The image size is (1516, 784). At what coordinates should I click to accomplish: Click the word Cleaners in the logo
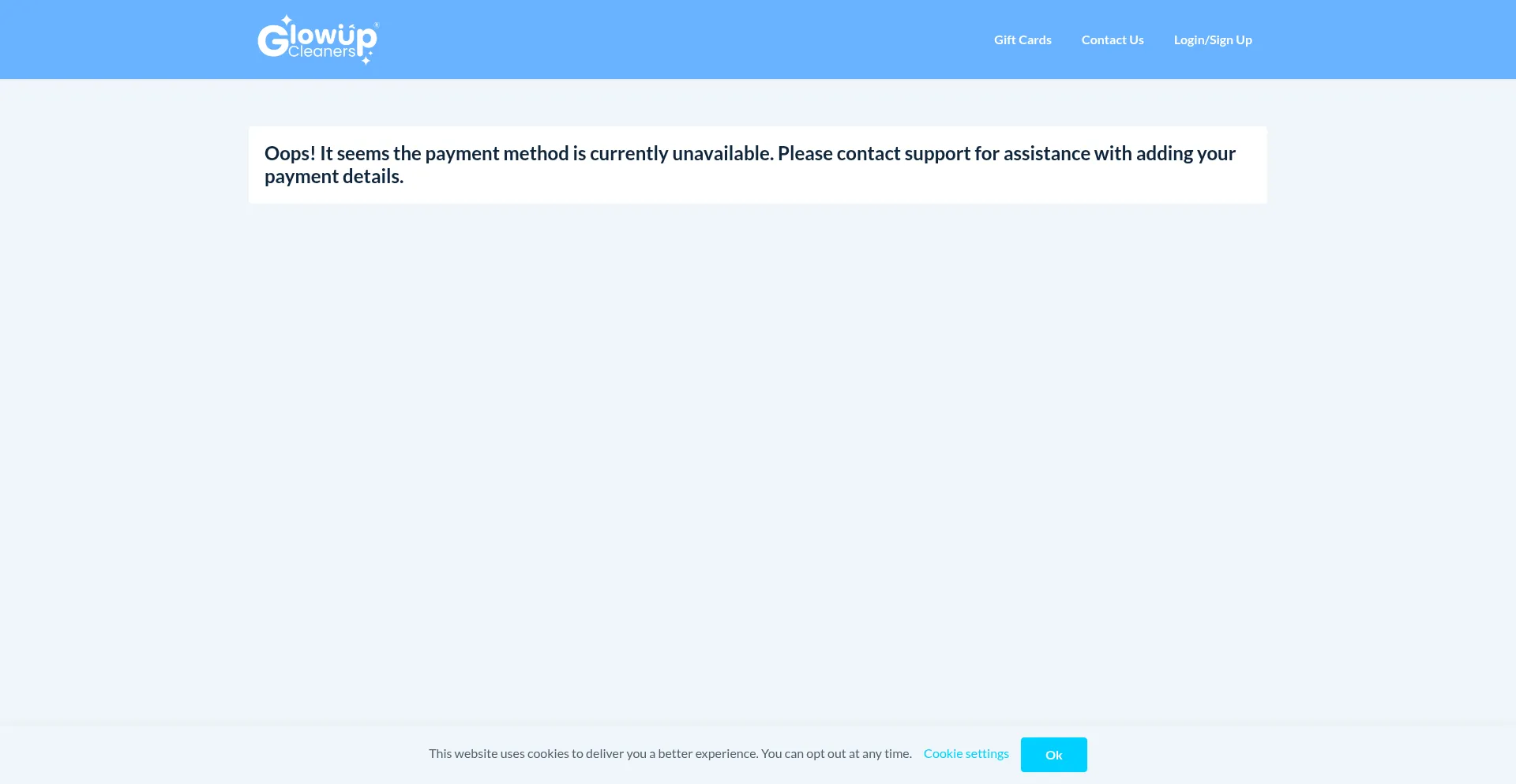pyautogui.click(x=322, y=52)
